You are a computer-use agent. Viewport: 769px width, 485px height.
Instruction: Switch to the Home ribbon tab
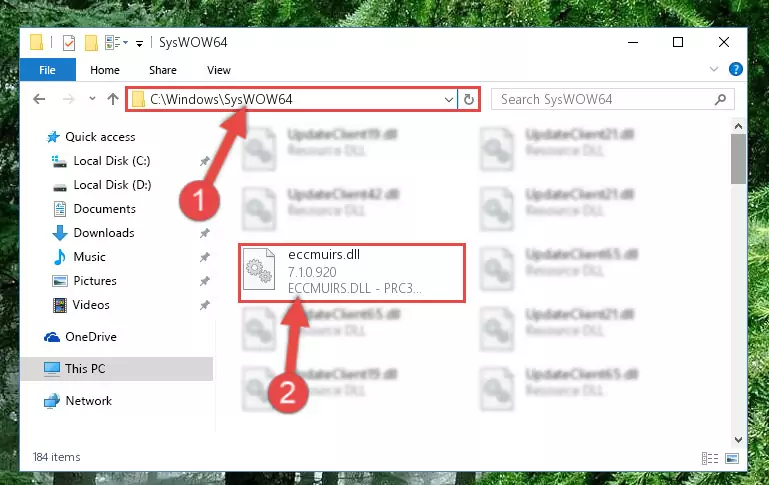pyautogui.click(x=104, y=70)
